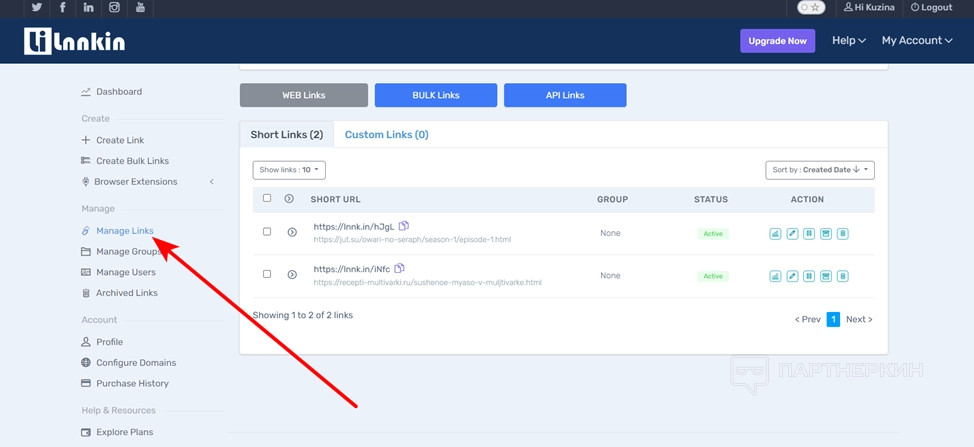View statistics for lnnk.in/iNfc link
The image size is (974, 447).
pyautogui.click(x=775, y=276)
